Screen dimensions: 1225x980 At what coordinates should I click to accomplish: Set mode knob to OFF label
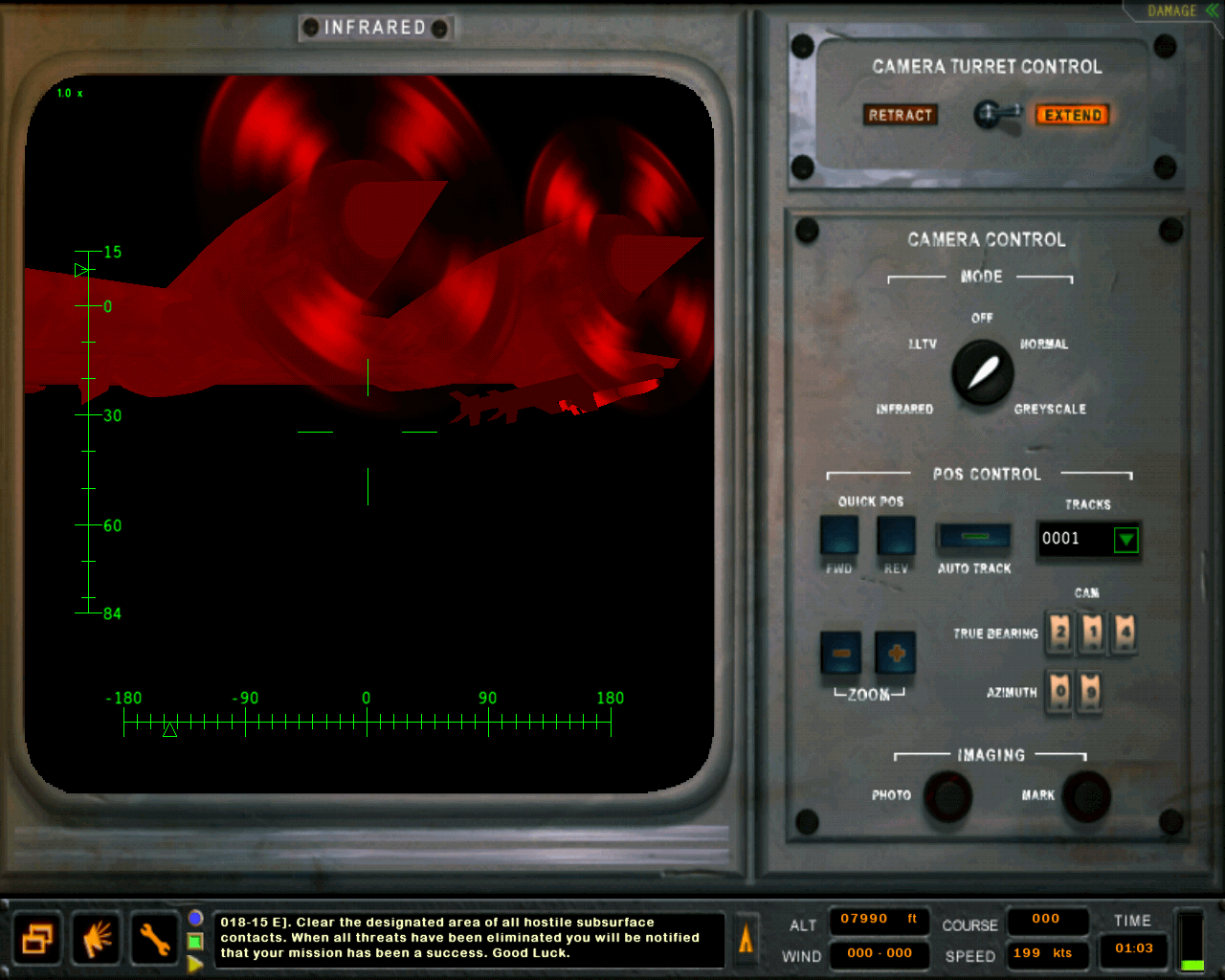[x=982, y=318]
